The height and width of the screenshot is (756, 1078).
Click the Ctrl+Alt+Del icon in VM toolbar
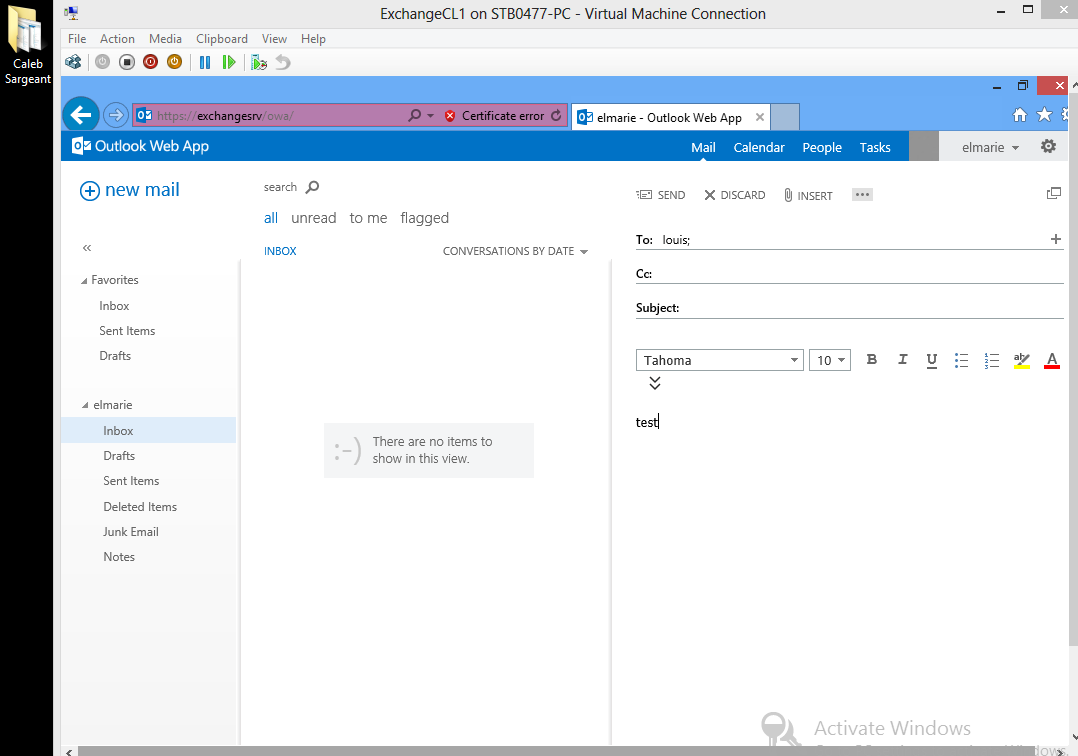pos(73,63)
